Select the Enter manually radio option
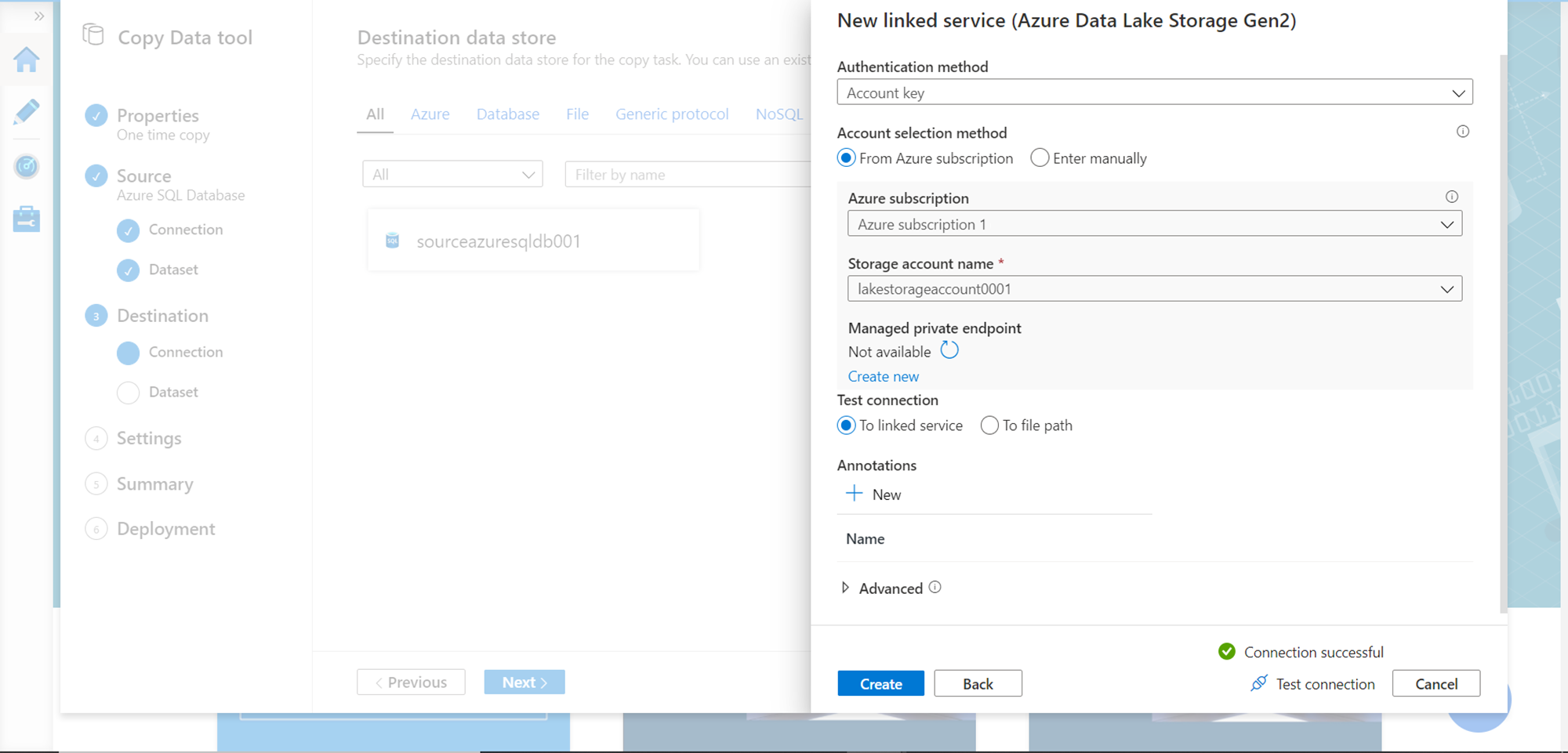1568x753 pixels. coord(1040,158)
